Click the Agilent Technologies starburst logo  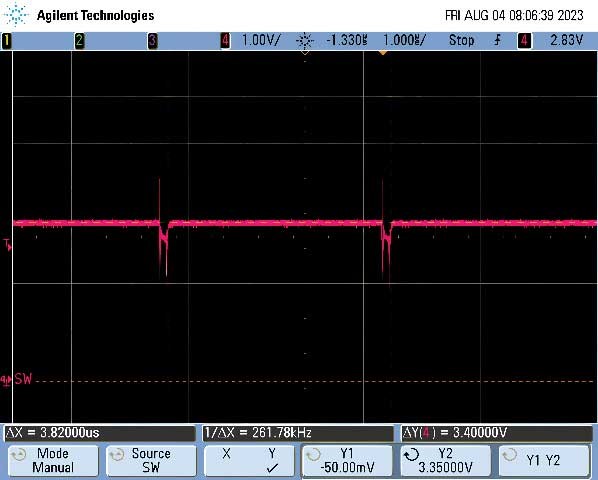pyautogui.click(x=16, y=14)
